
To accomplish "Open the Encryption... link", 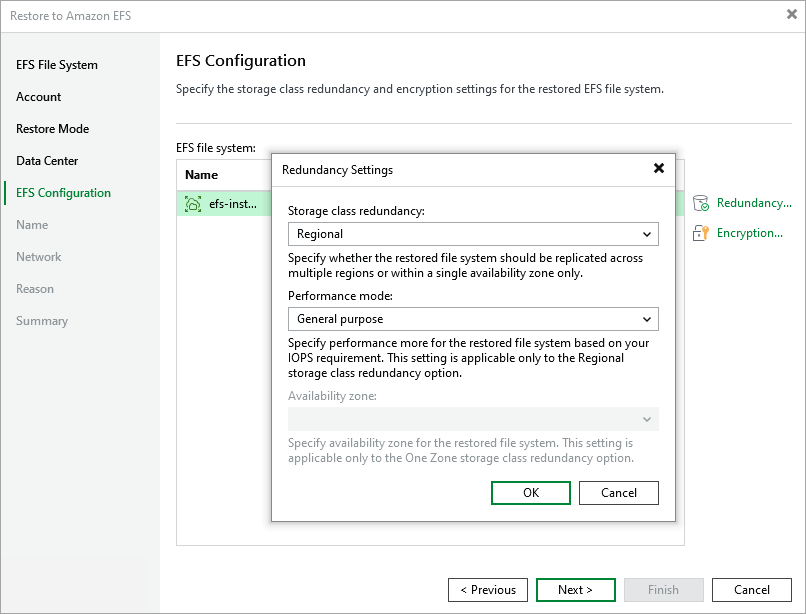I will pos(749,233).
